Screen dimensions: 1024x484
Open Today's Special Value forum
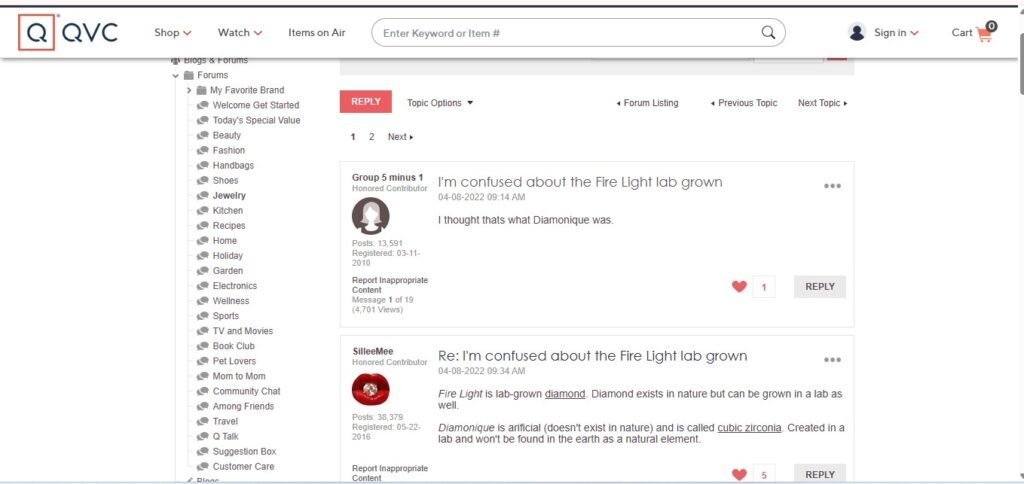point(257,120)
